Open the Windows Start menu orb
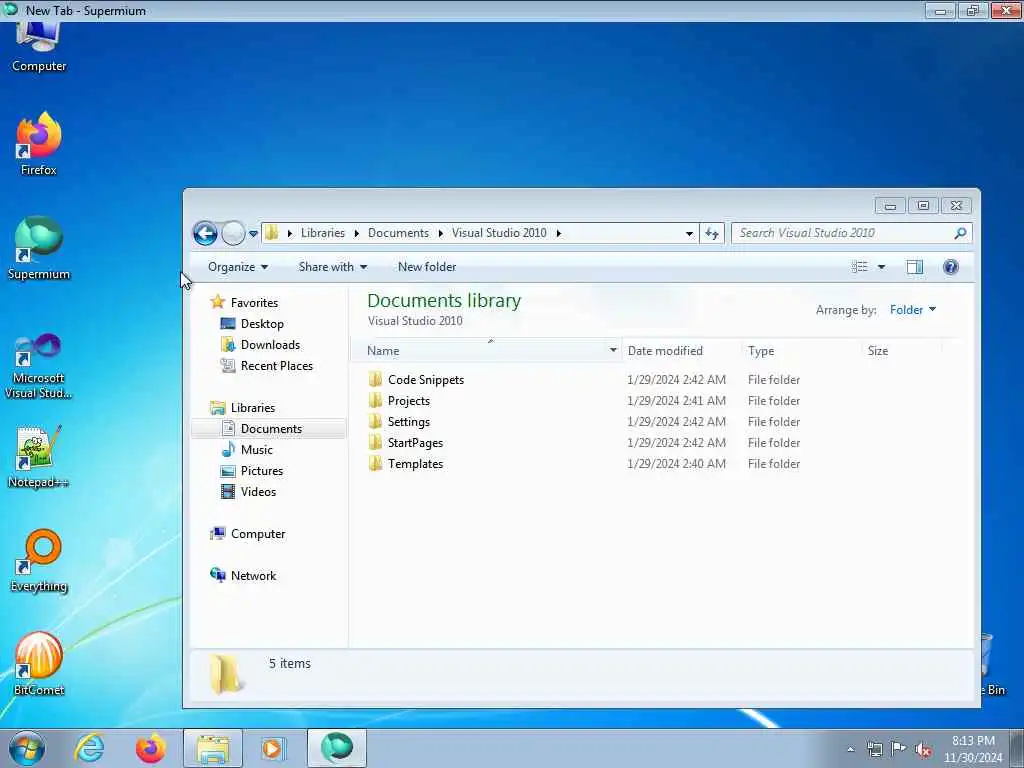Viewport: 1024px width, 768px height. pos(27,748)
